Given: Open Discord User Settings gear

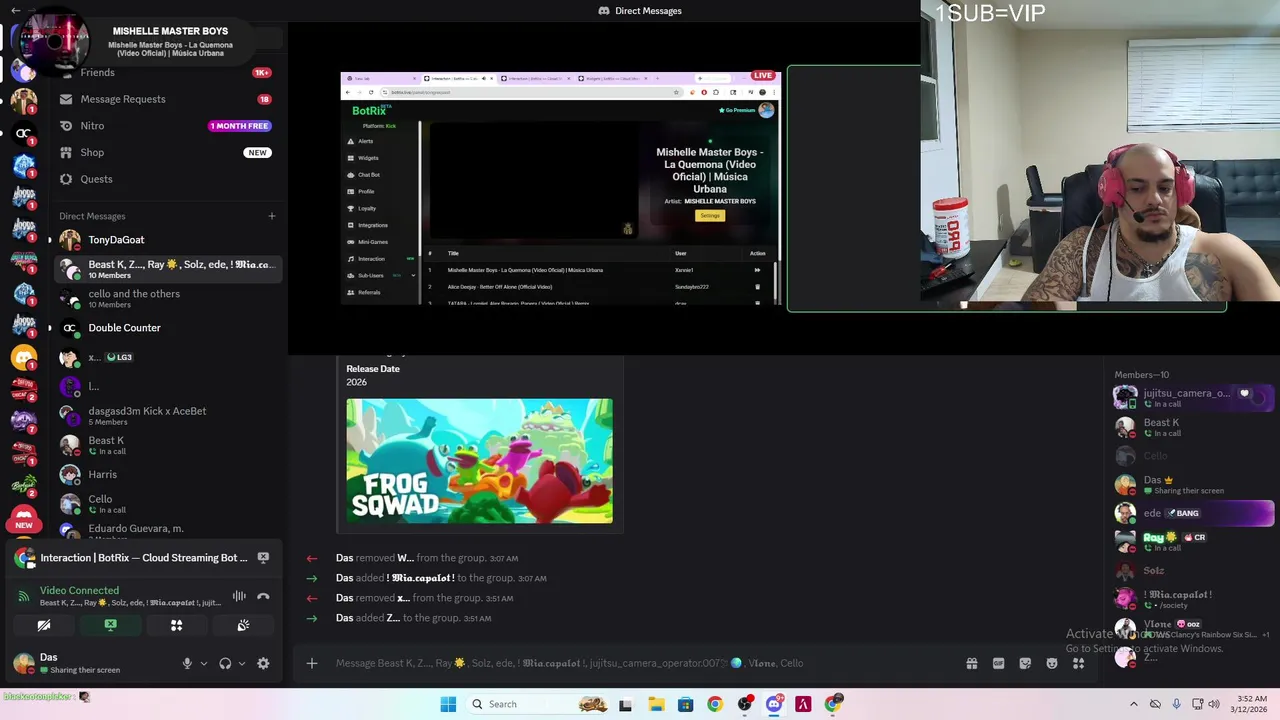Looking at the screenshot, I should (263, 663).
